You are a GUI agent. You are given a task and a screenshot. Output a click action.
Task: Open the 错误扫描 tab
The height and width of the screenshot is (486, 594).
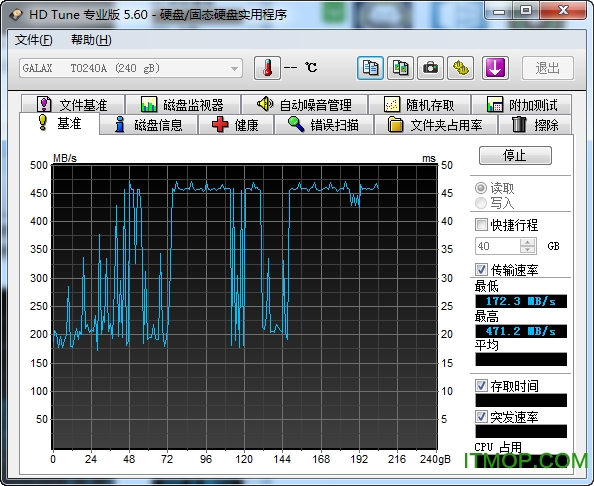pyautogui.click(x=324, y=125)
